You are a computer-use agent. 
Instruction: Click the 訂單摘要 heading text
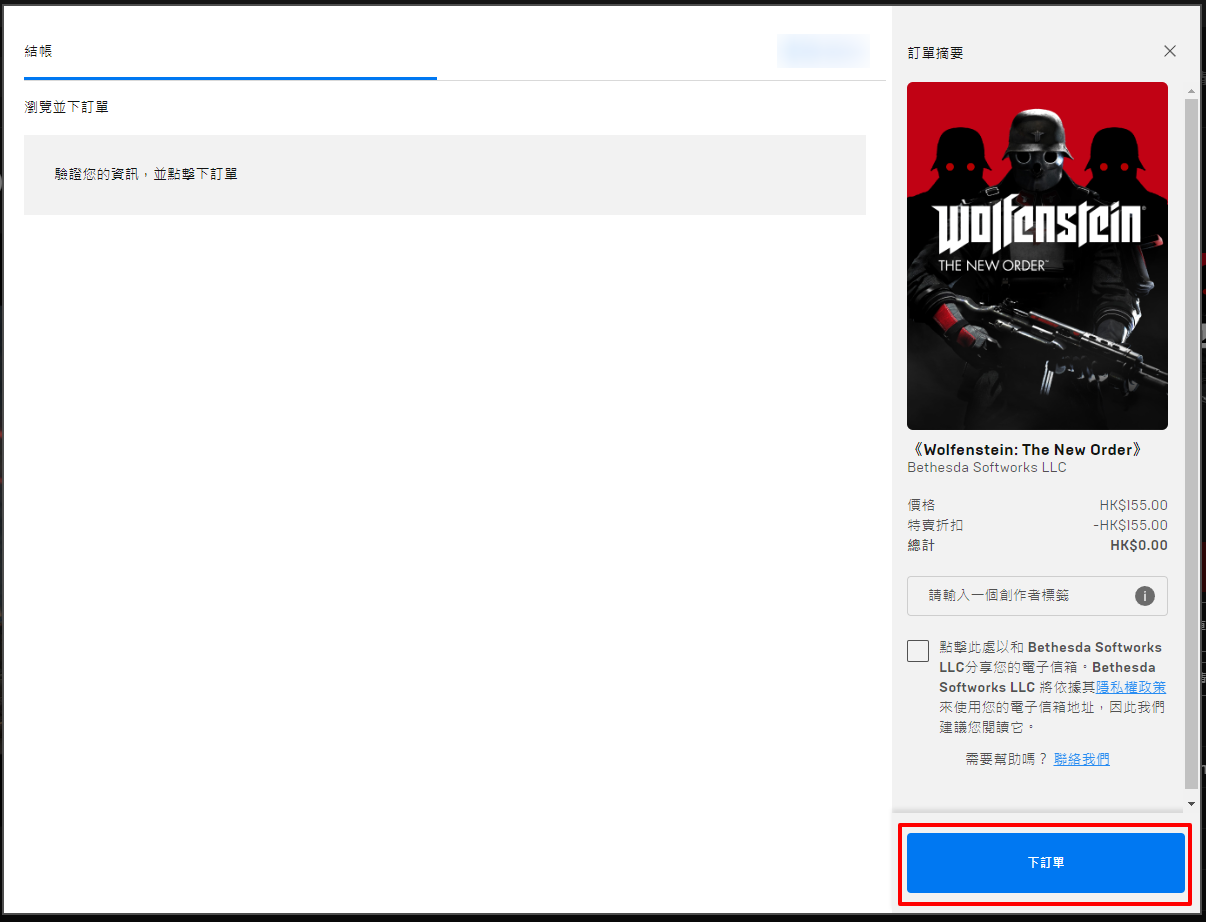tap(936, 52)
